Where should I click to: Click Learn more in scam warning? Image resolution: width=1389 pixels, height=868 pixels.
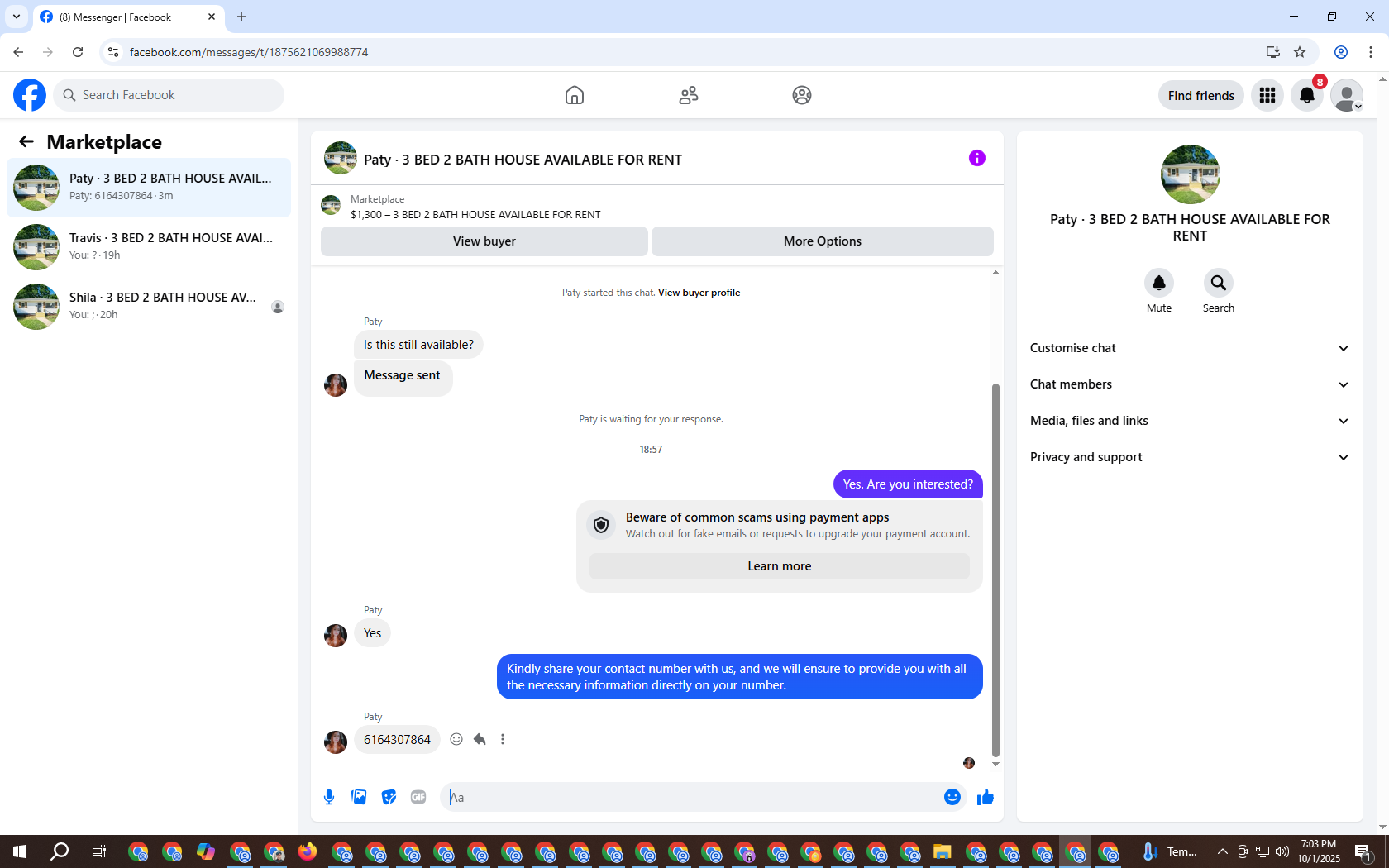point(780,566)
